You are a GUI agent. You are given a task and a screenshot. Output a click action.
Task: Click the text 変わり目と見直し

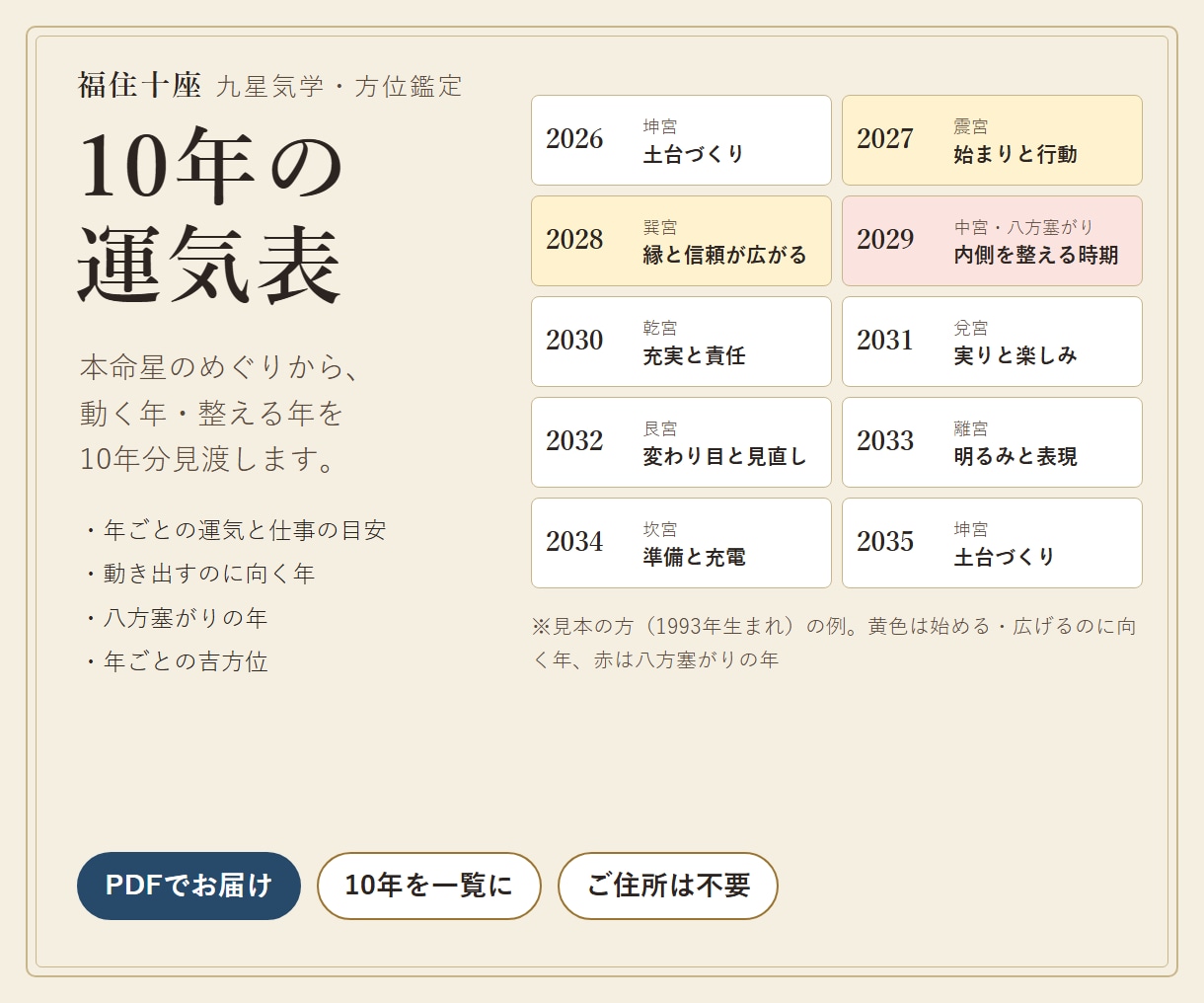coord(725,457)
